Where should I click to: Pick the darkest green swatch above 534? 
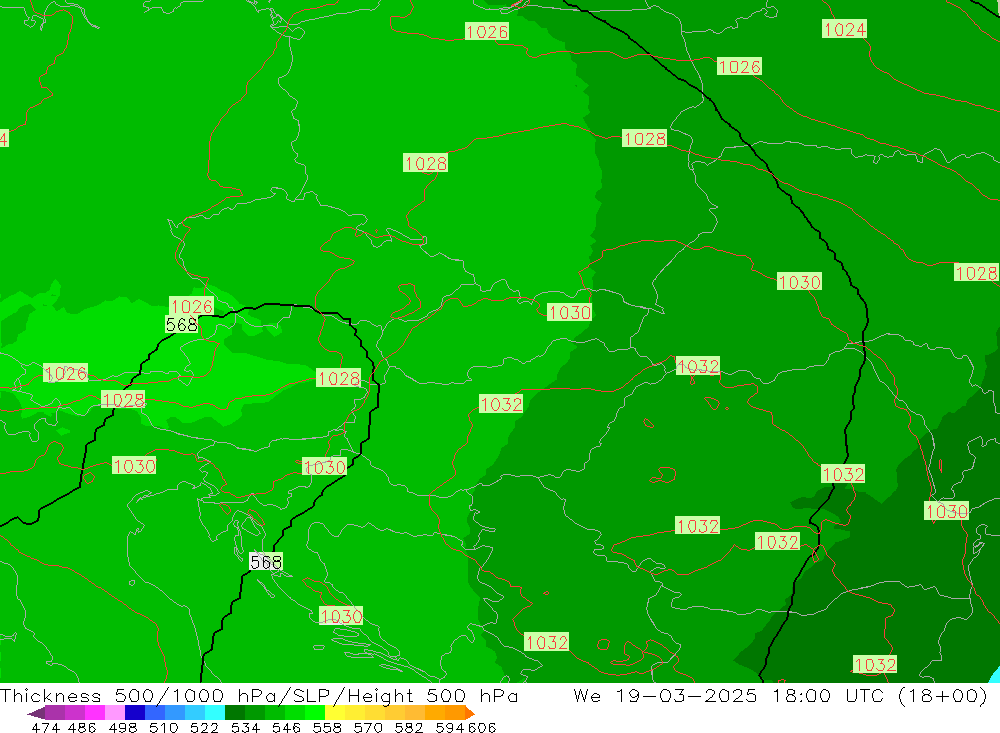235,713
